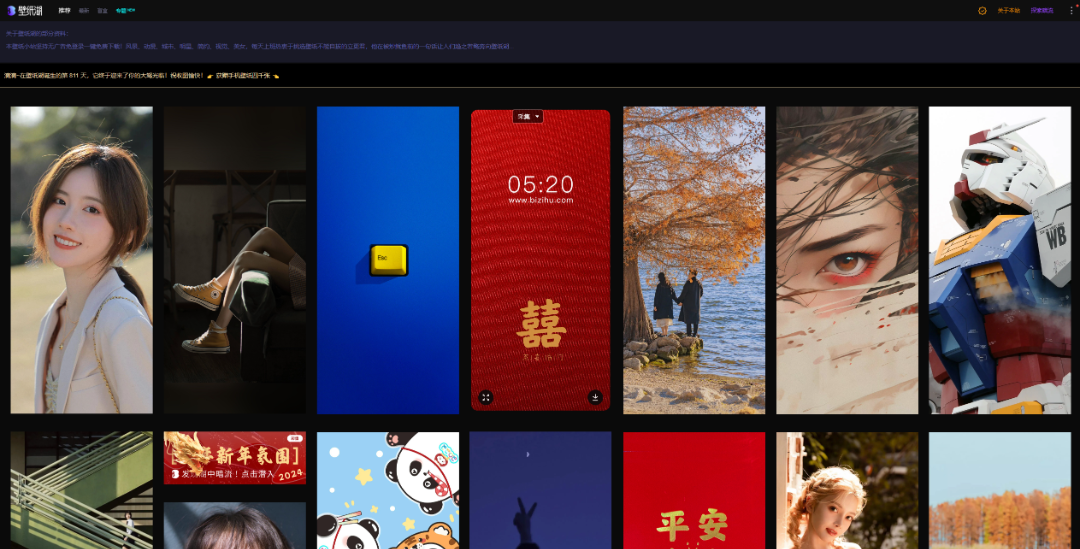Select the third gray nav tab in header

click(x=103, y=10)
